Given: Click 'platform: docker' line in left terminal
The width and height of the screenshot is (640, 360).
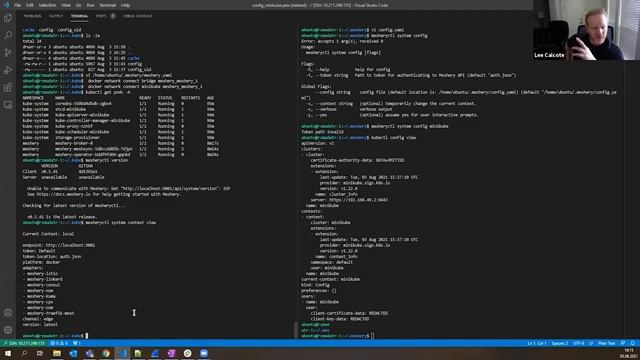Looking at the screenshot, I should (x=41, y=262).
